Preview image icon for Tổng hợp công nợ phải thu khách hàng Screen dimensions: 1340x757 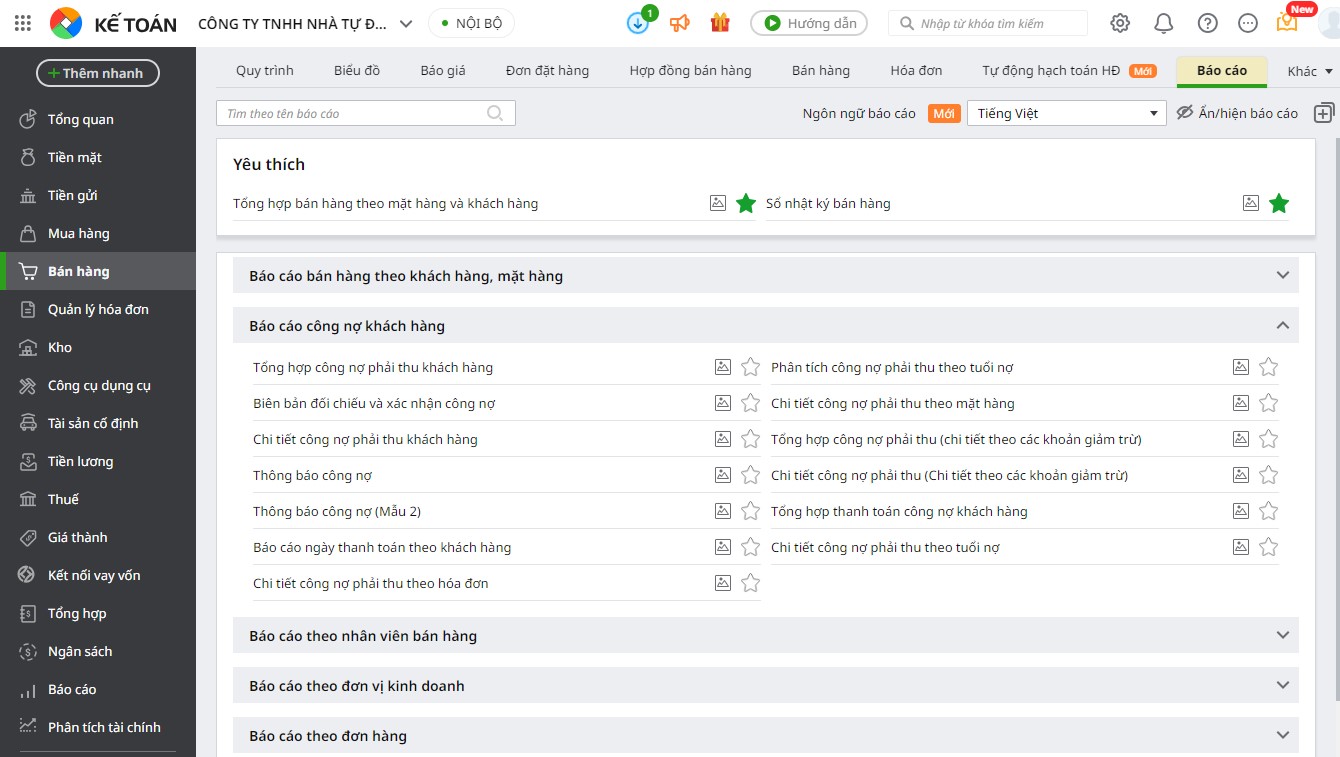coord(723,367)
